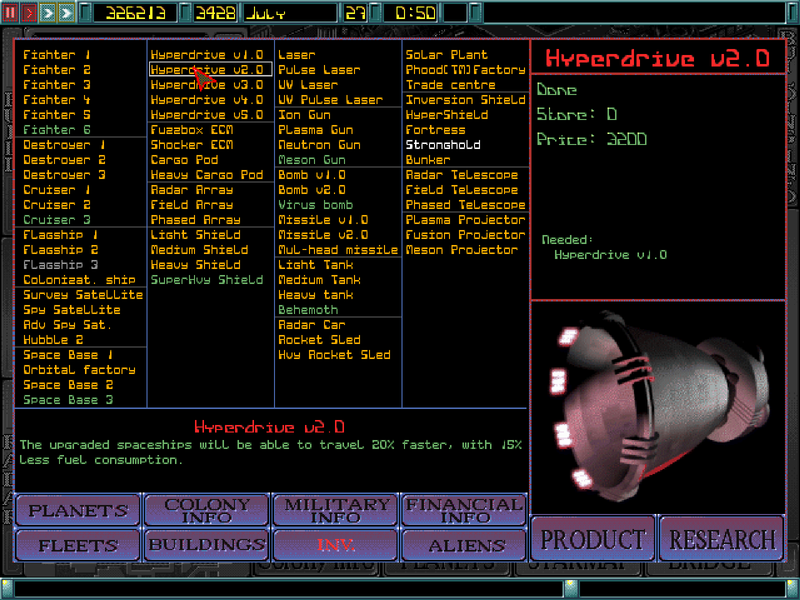This screenshot has width=800, height=600.
Task: Open the ALIENS screen
Action: point(463,545)
